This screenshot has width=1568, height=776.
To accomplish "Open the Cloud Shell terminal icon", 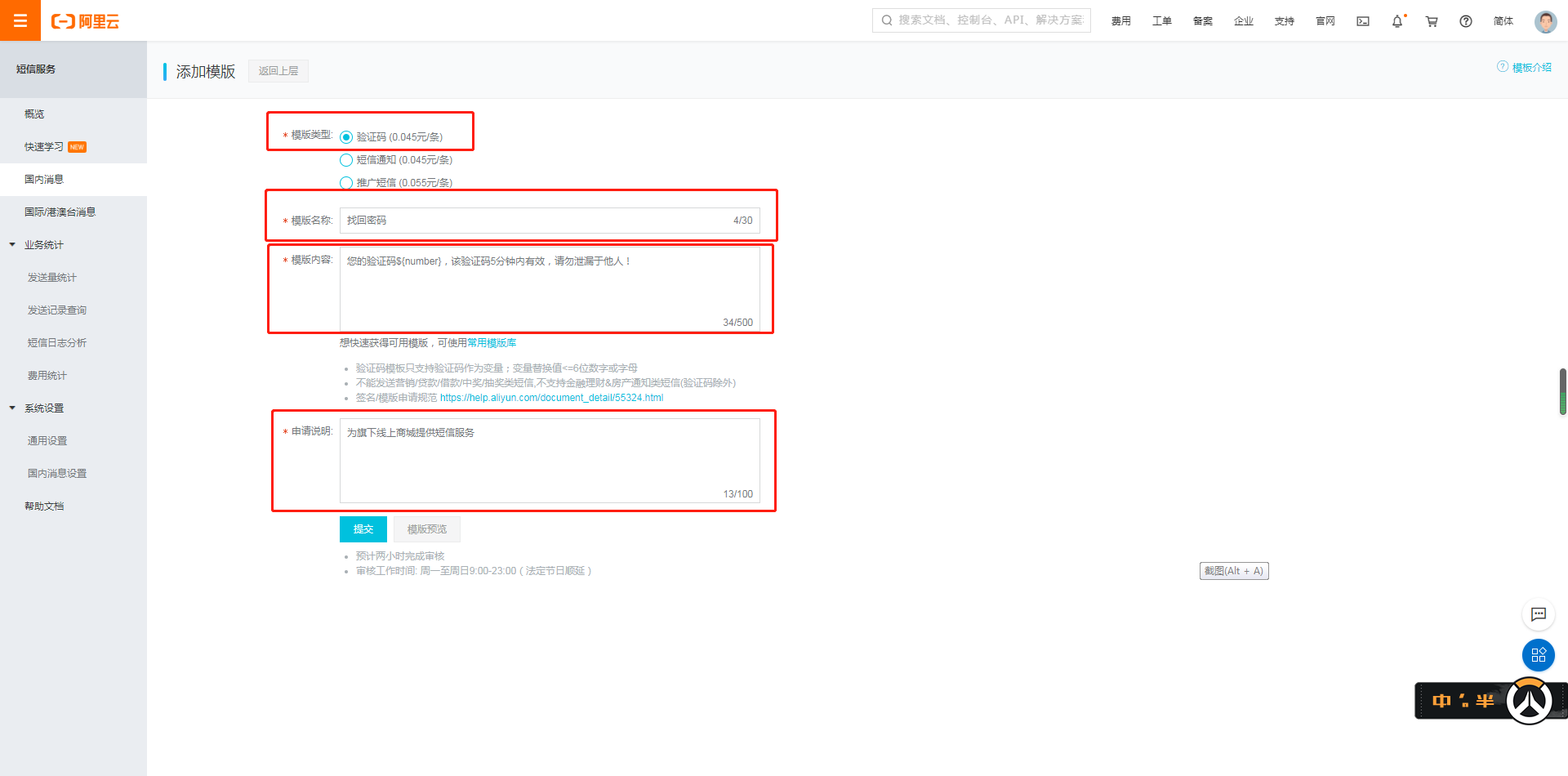I will click(x=1363, y=21).
